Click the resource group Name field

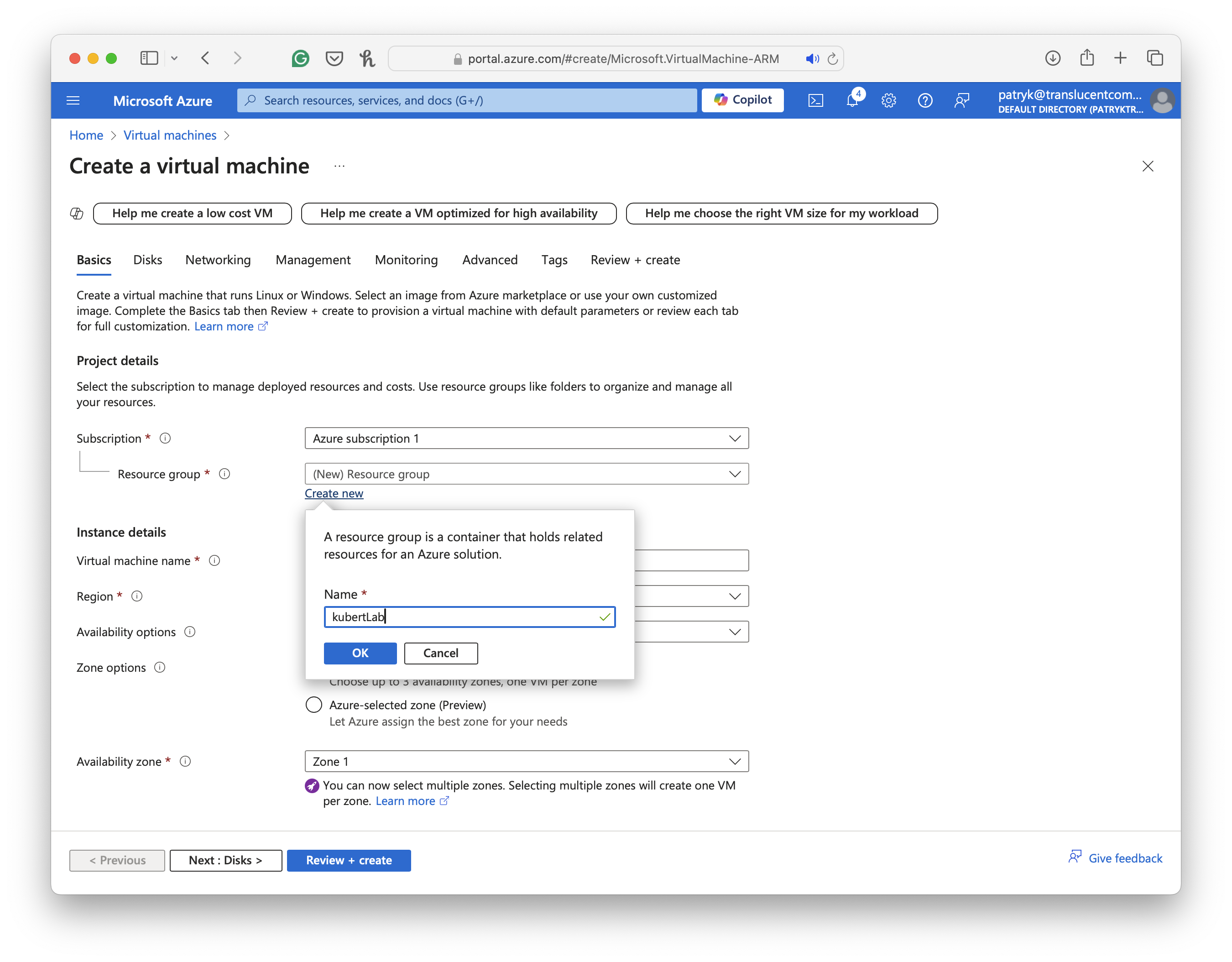[x=463, y=617]
